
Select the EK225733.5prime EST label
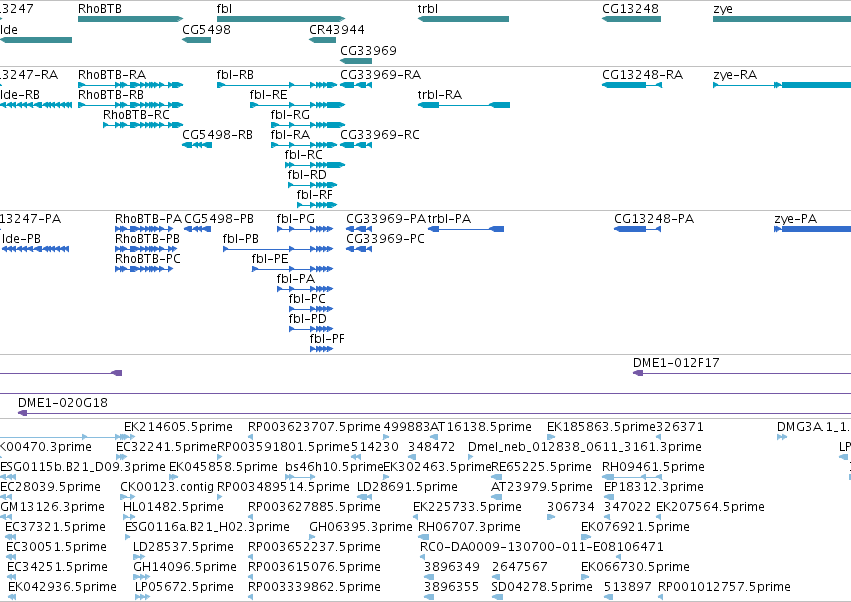pos(467,507)
